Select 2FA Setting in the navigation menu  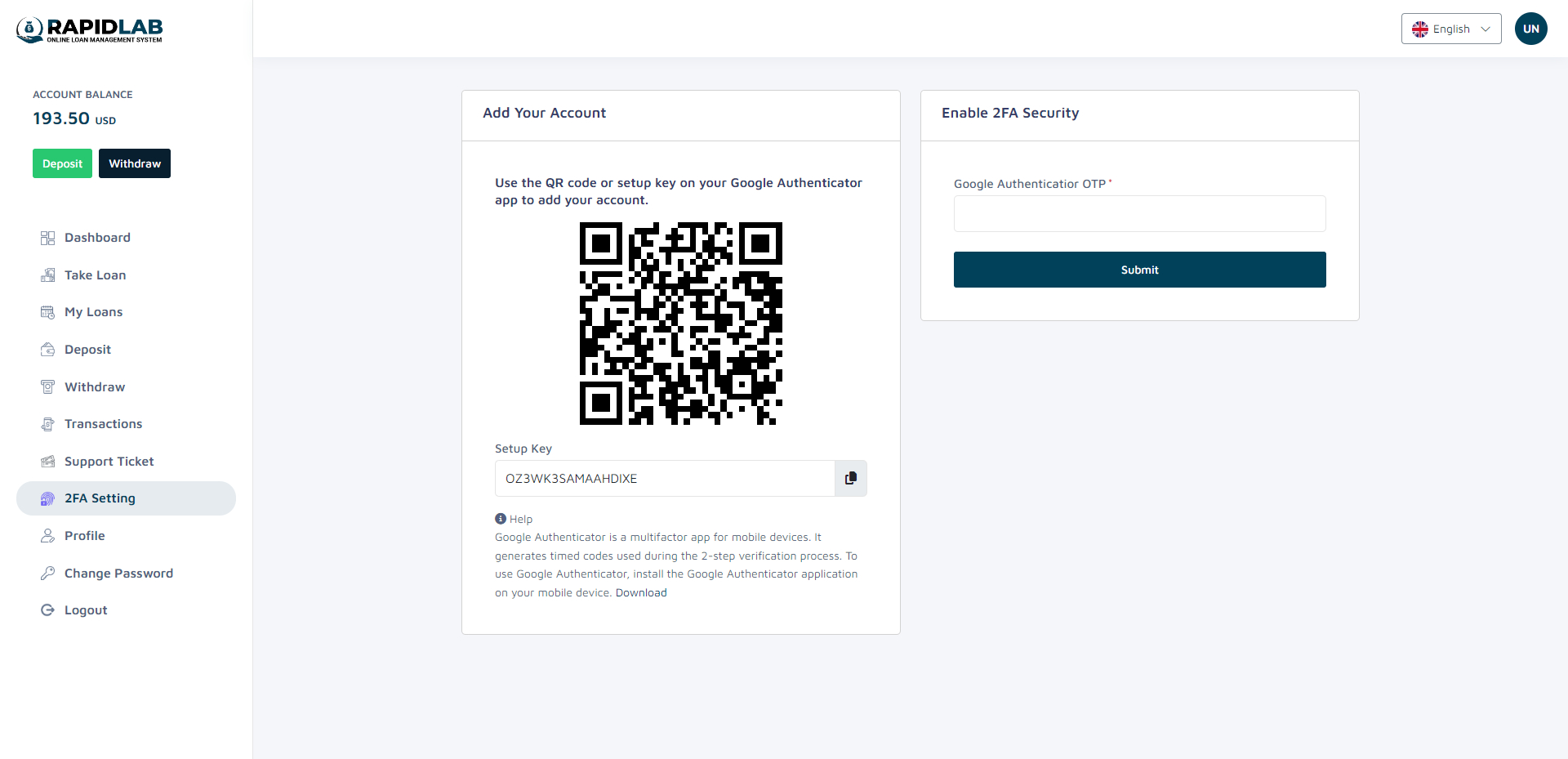100,498
